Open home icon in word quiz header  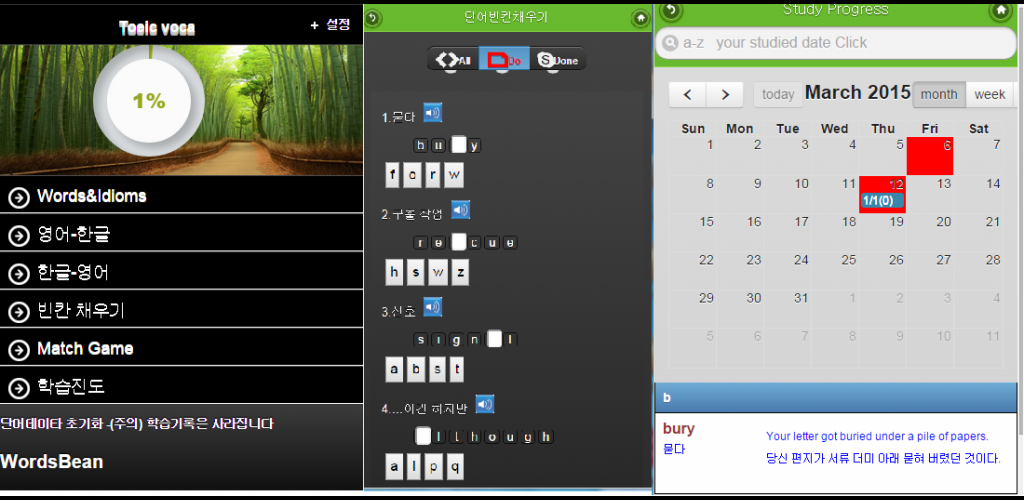click(x=641, y=18)
